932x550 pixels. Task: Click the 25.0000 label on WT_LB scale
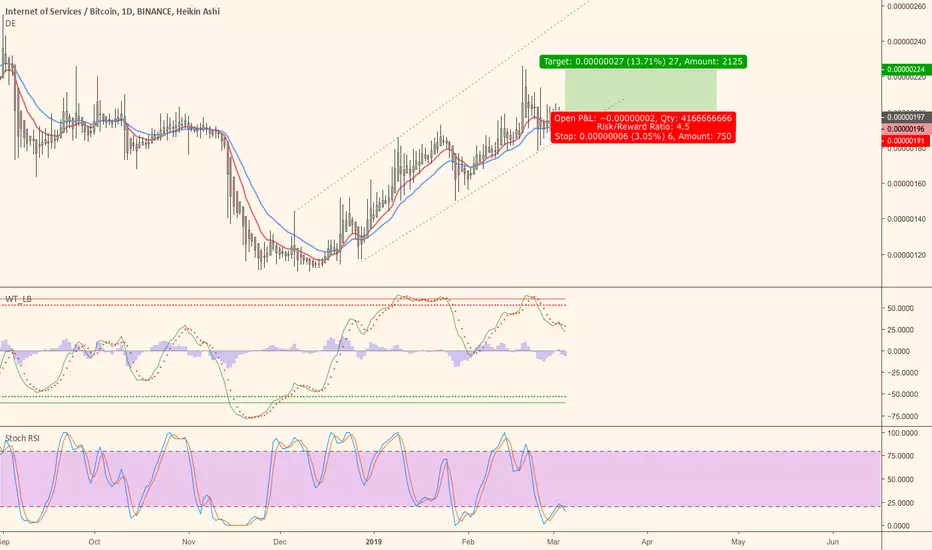(899, 330)
